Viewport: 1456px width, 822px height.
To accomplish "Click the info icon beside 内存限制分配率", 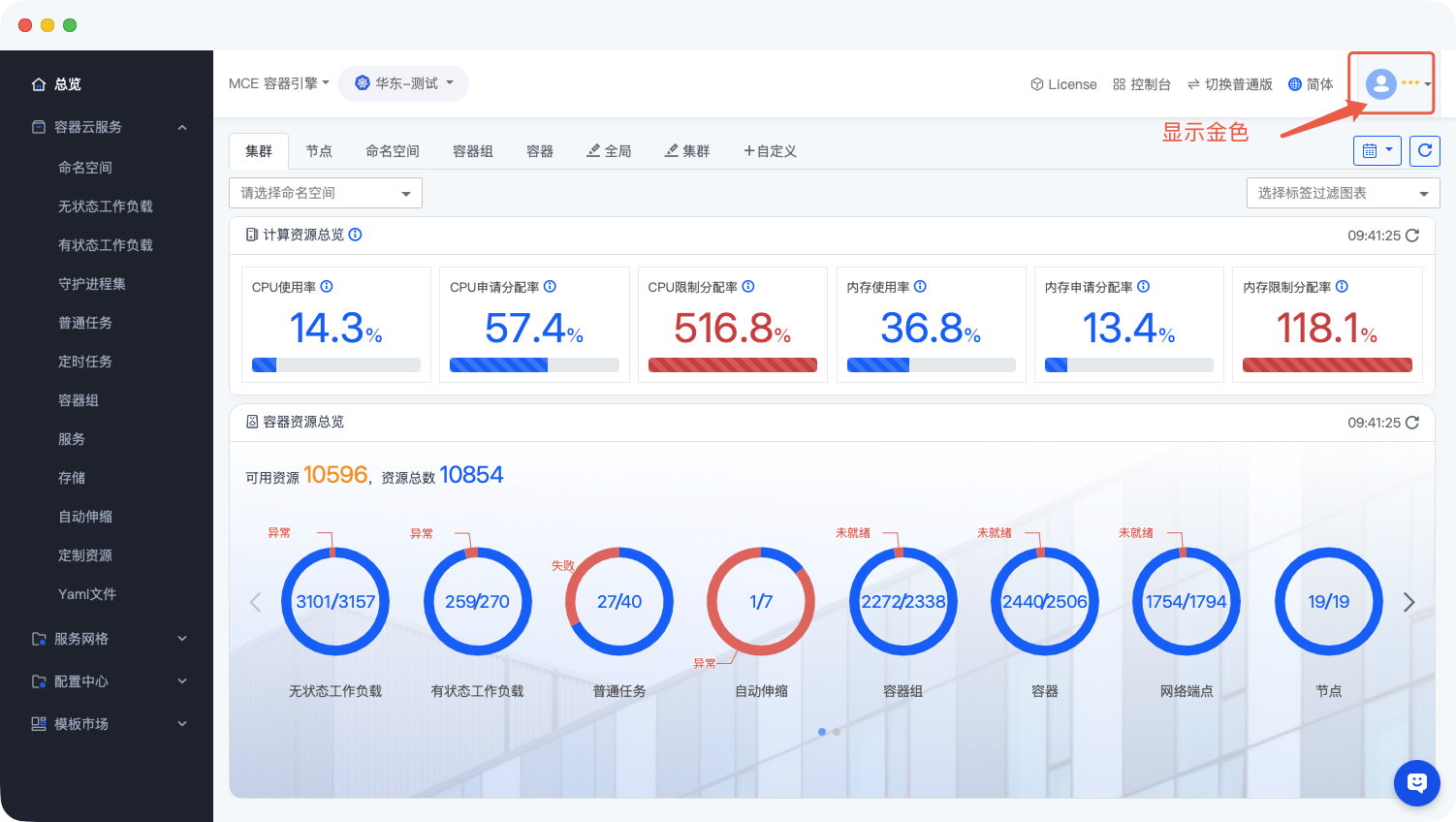I will [1342, 287].
